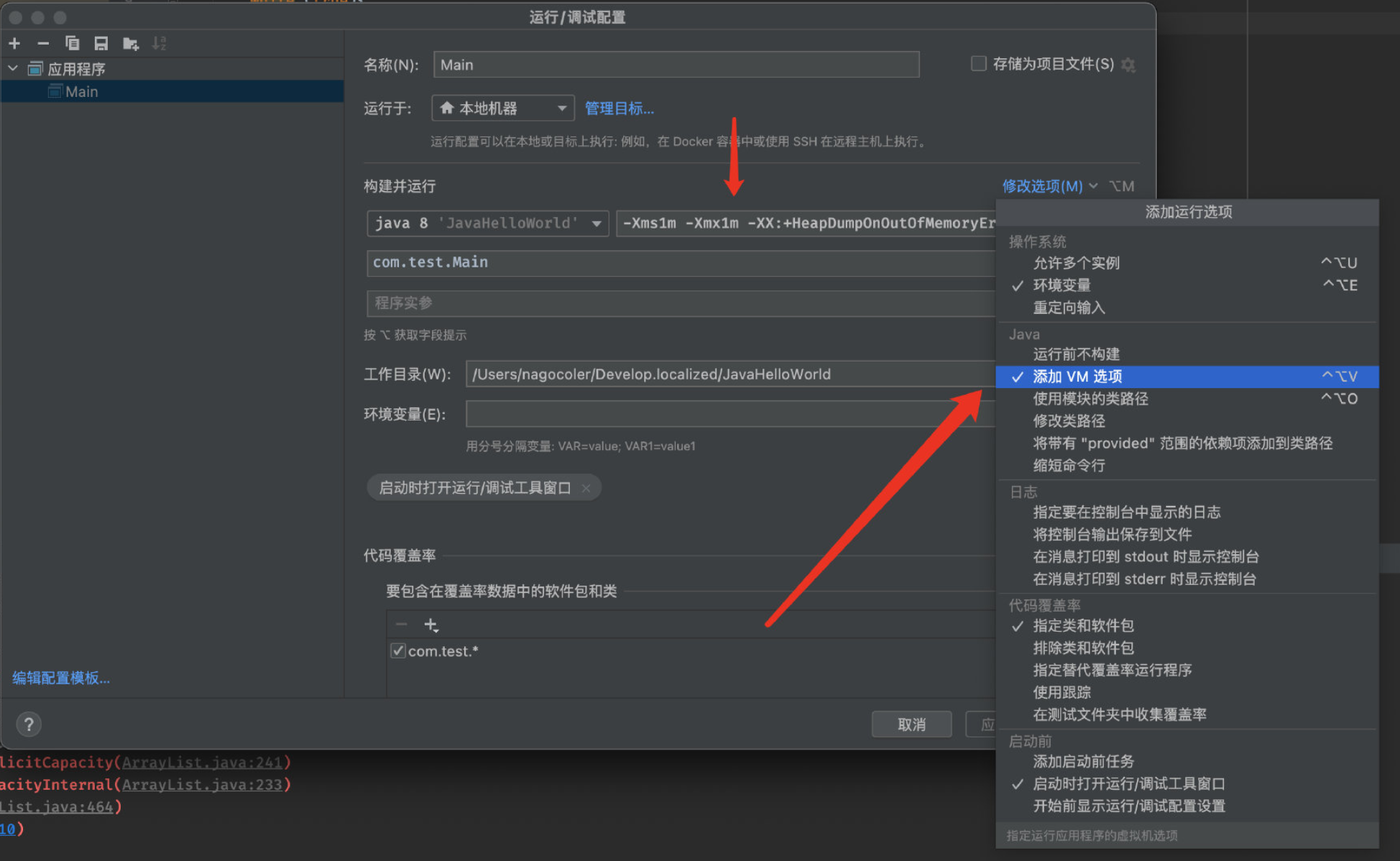Toggle the 存储为项目文件 checkbox
The image size is (1400, 861).
click(x=978, y=63)
